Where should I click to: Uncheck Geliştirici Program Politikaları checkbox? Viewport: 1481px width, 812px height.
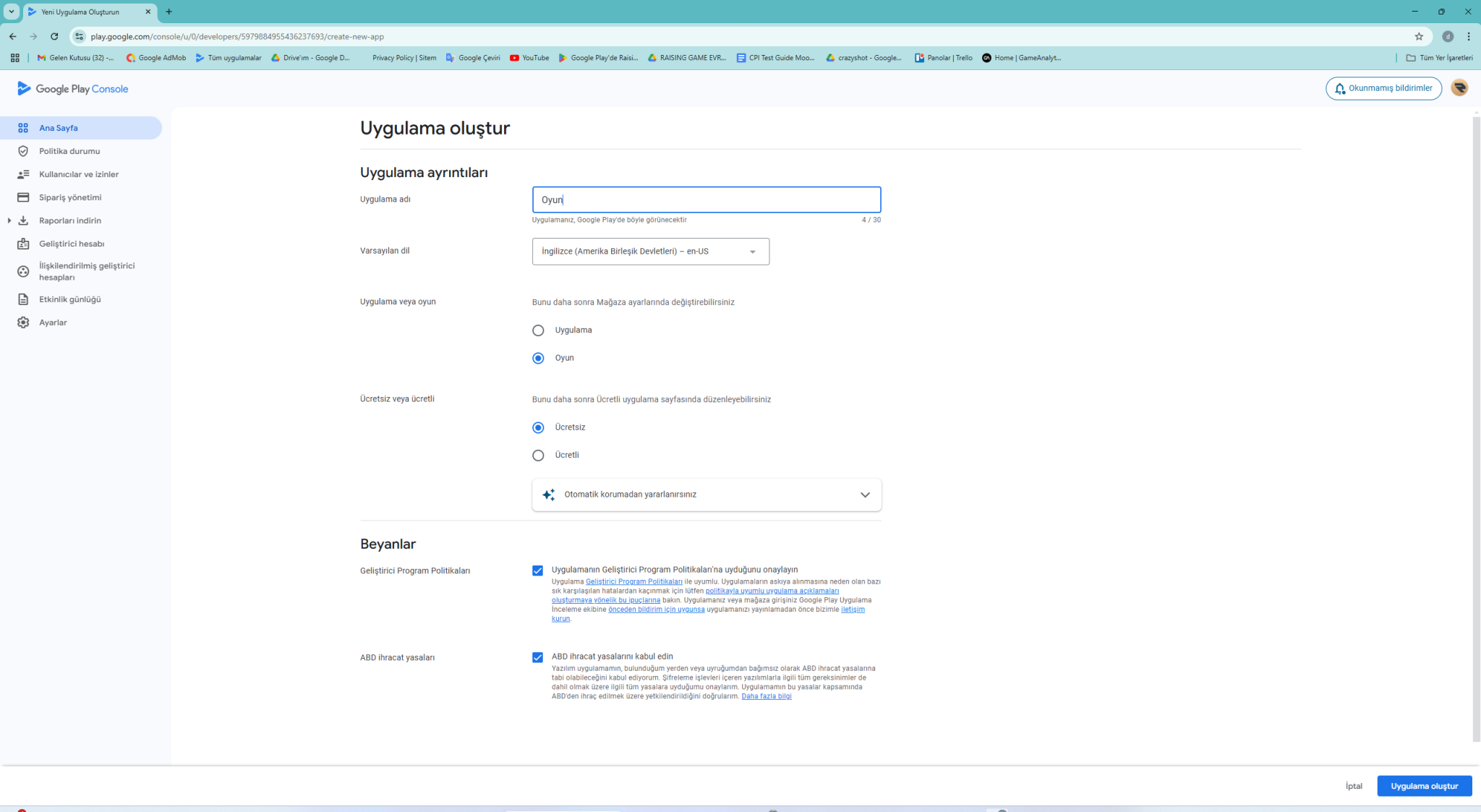coord(537,570)
